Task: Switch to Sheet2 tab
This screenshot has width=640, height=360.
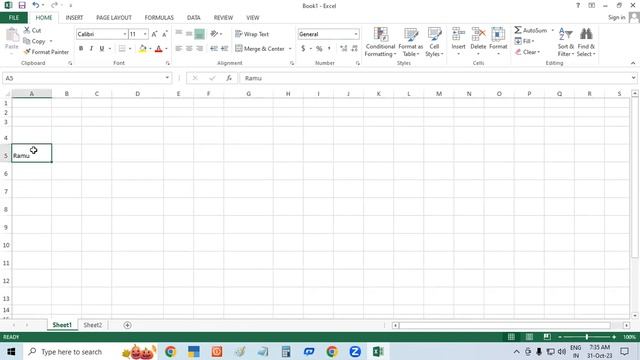Action: [93, 325]
